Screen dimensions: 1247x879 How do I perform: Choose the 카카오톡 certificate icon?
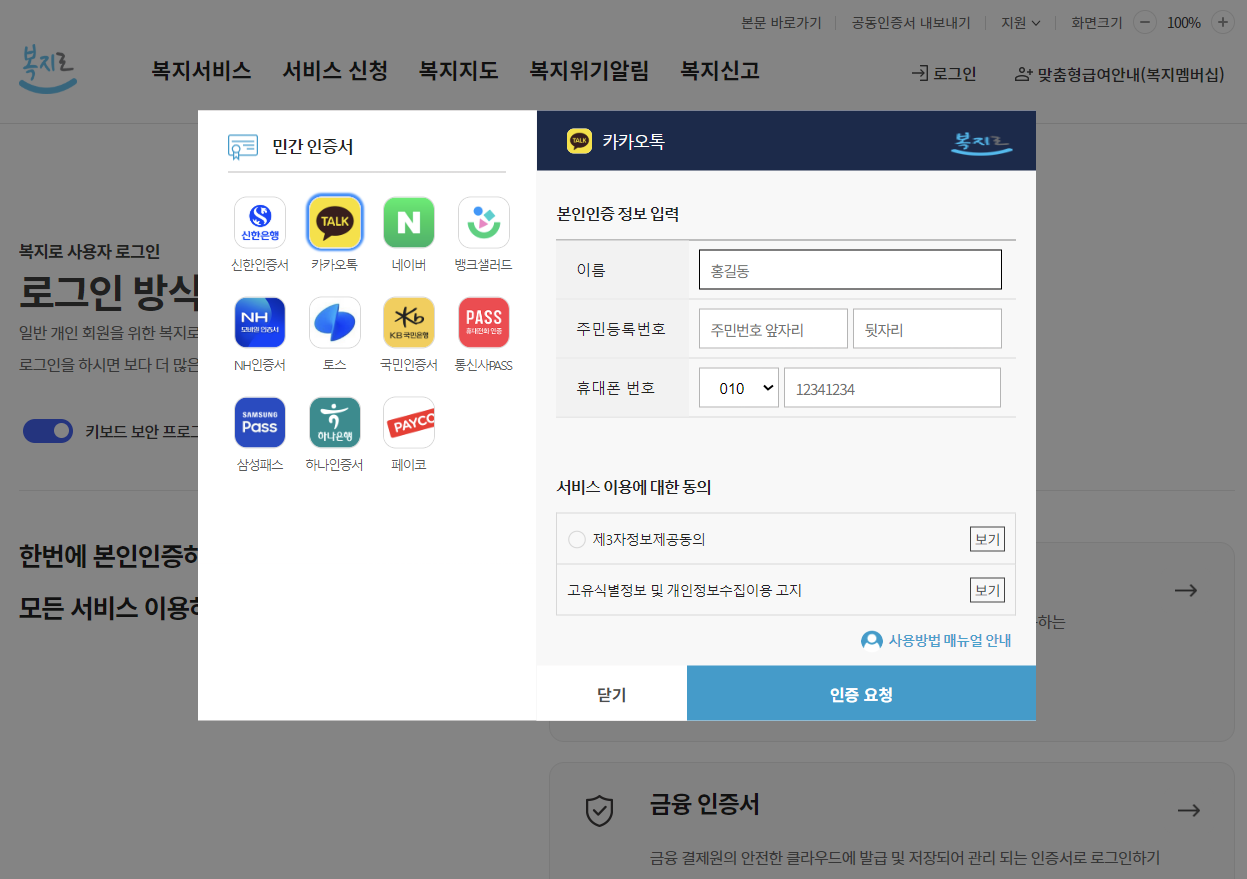tap(335, 222)
